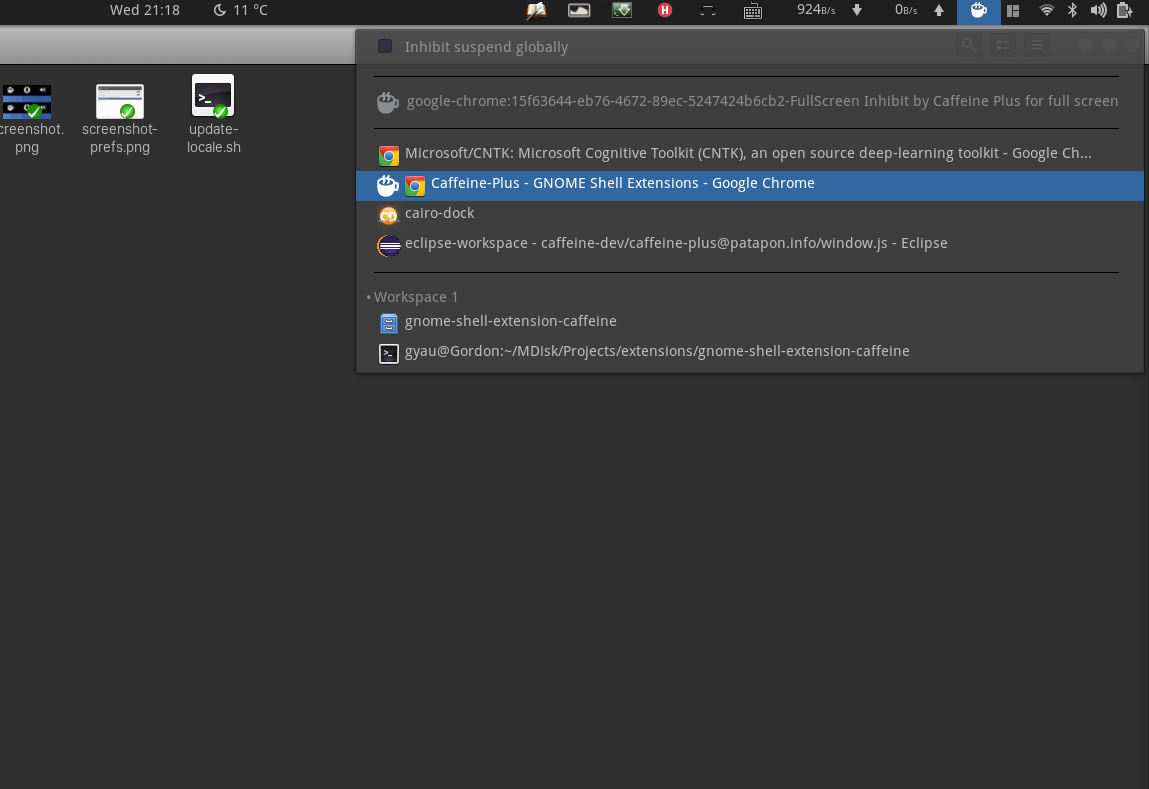Viewport: 1149px width, 789px height.
Task: Click the grey coffee cup icon beside the google-chrome inhibit entry
Action: 388,102
